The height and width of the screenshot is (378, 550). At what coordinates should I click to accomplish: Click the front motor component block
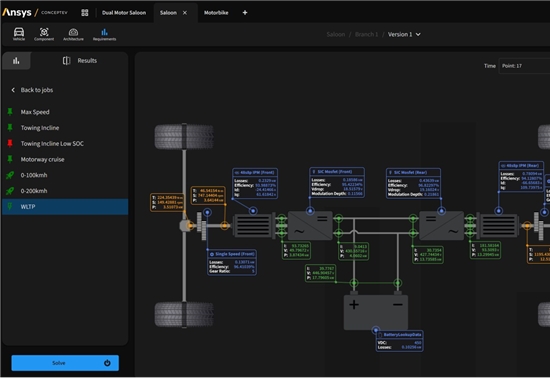pos(254,225)
